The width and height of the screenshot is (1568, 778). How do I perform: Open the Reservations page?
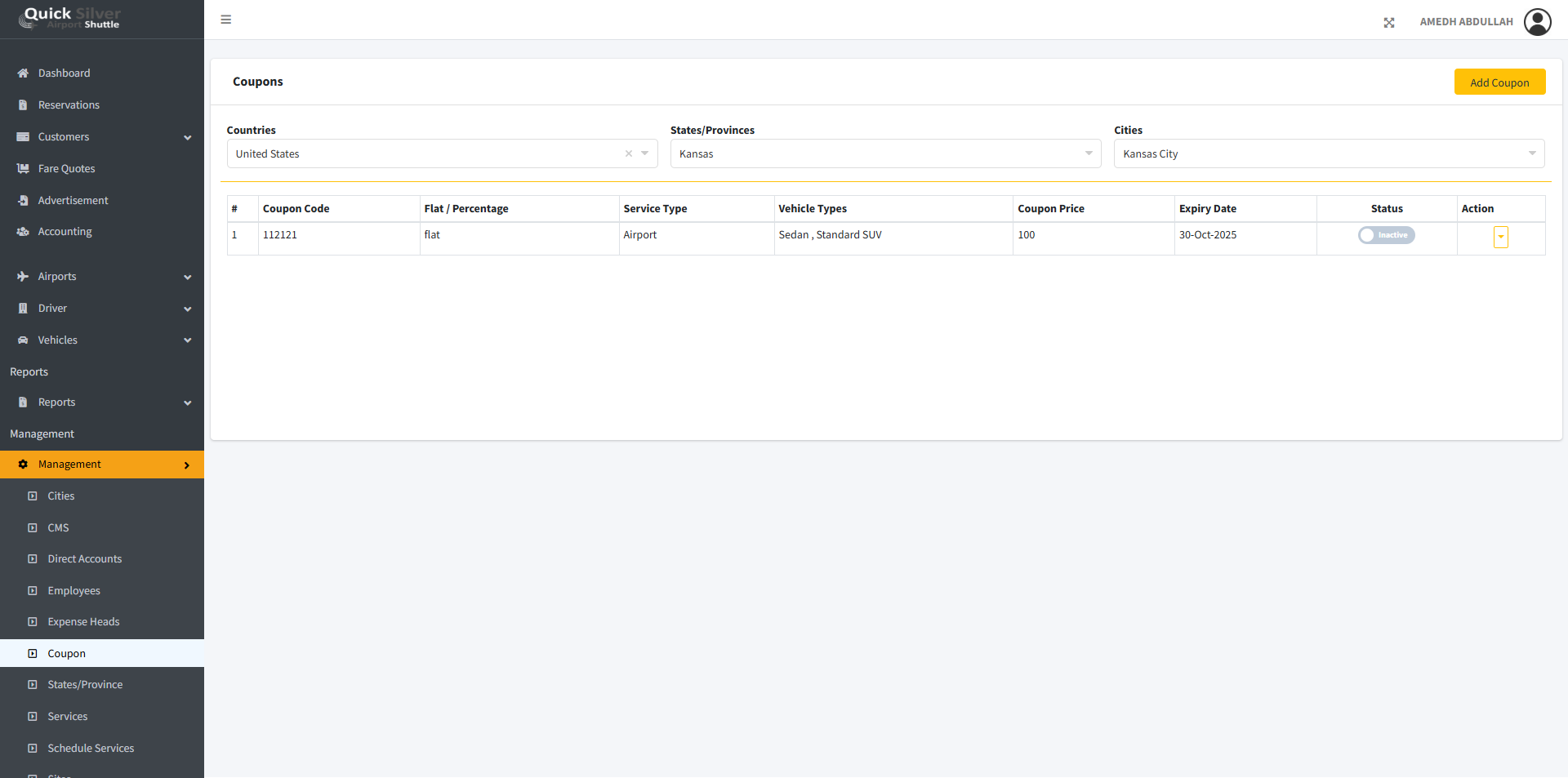tap(69, 105)
